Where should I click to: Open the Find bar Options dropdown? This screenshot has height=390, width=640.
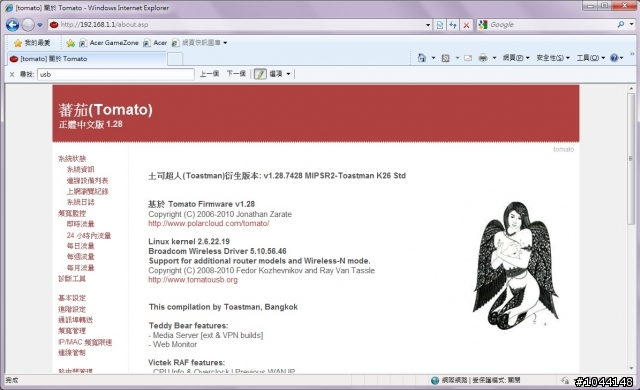point(280,74)
